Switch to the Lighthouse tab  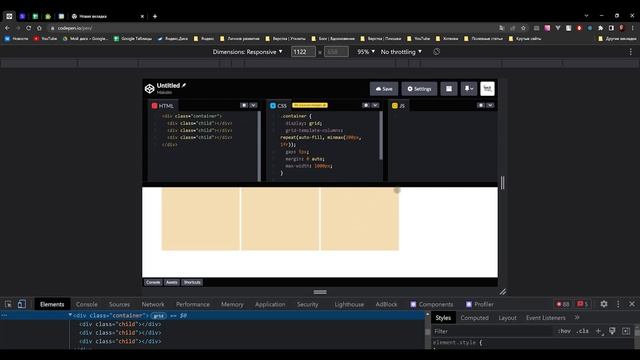point(349,304)
